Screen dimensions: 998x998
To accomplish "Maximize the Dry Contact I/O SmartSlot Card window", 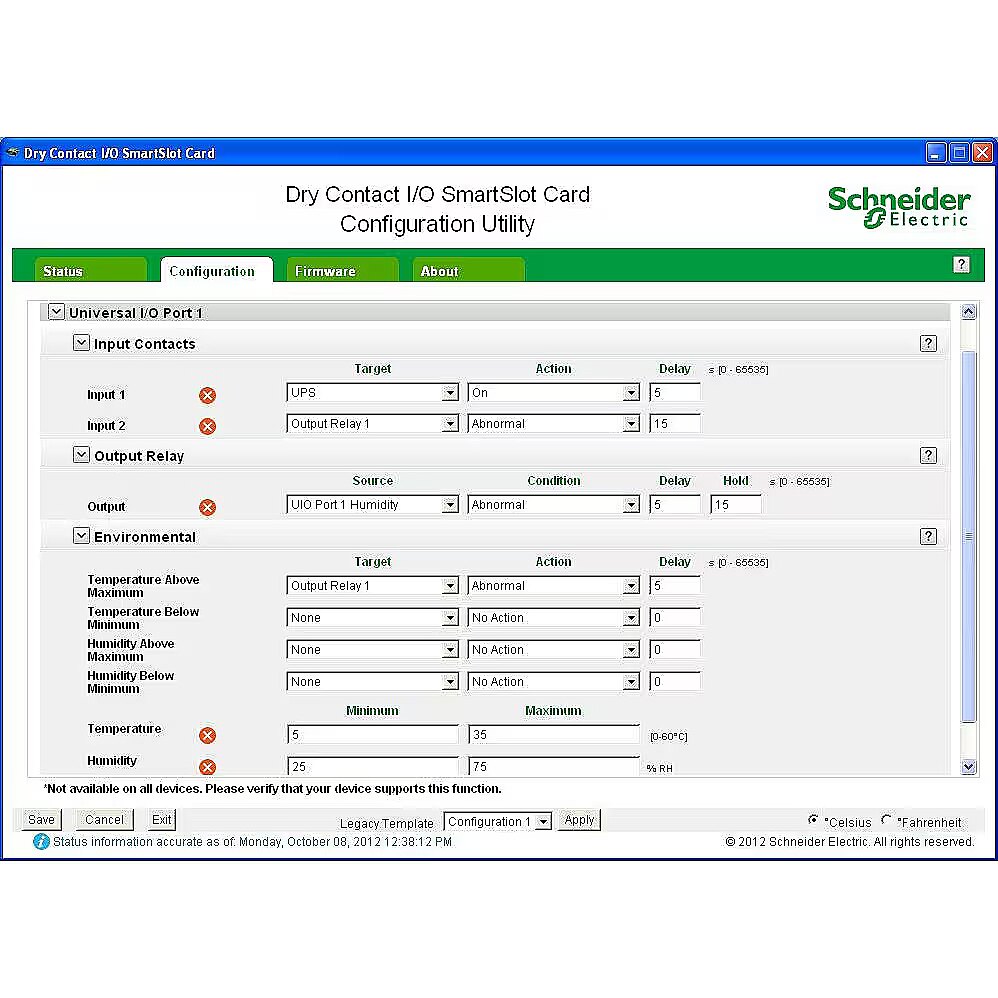I will 959,153.
